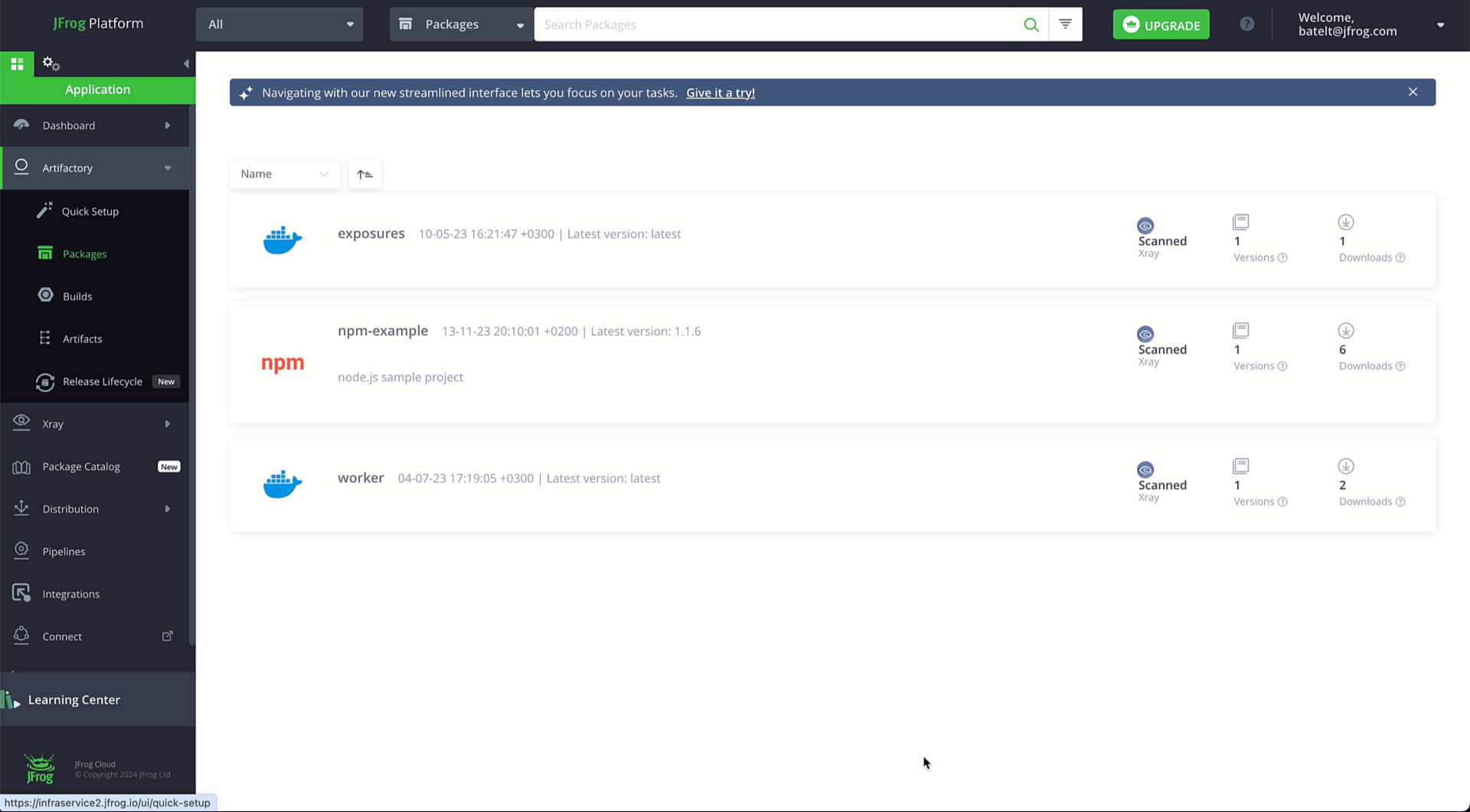Click the search magnifier icon

[x=1031, y=24]
